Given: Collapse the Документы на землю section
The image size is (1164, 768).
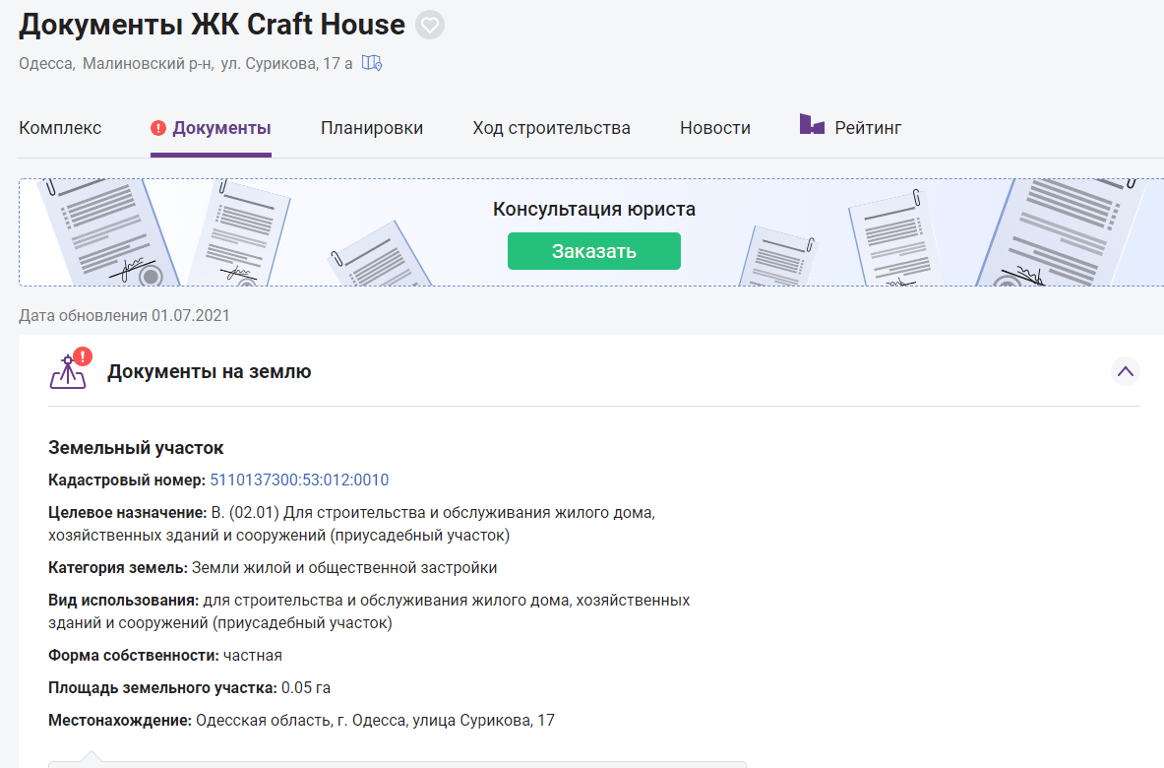Looking at the screenshot, I should point(1125,371).
